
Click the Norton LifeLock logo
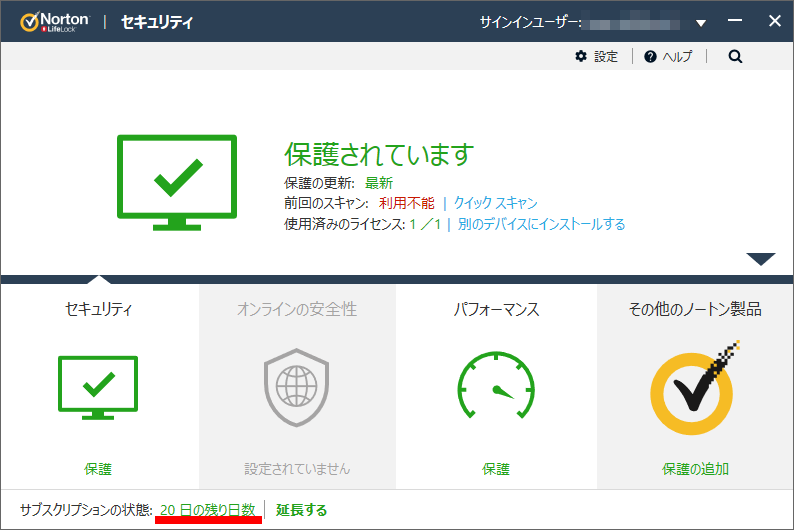(55, 22)
